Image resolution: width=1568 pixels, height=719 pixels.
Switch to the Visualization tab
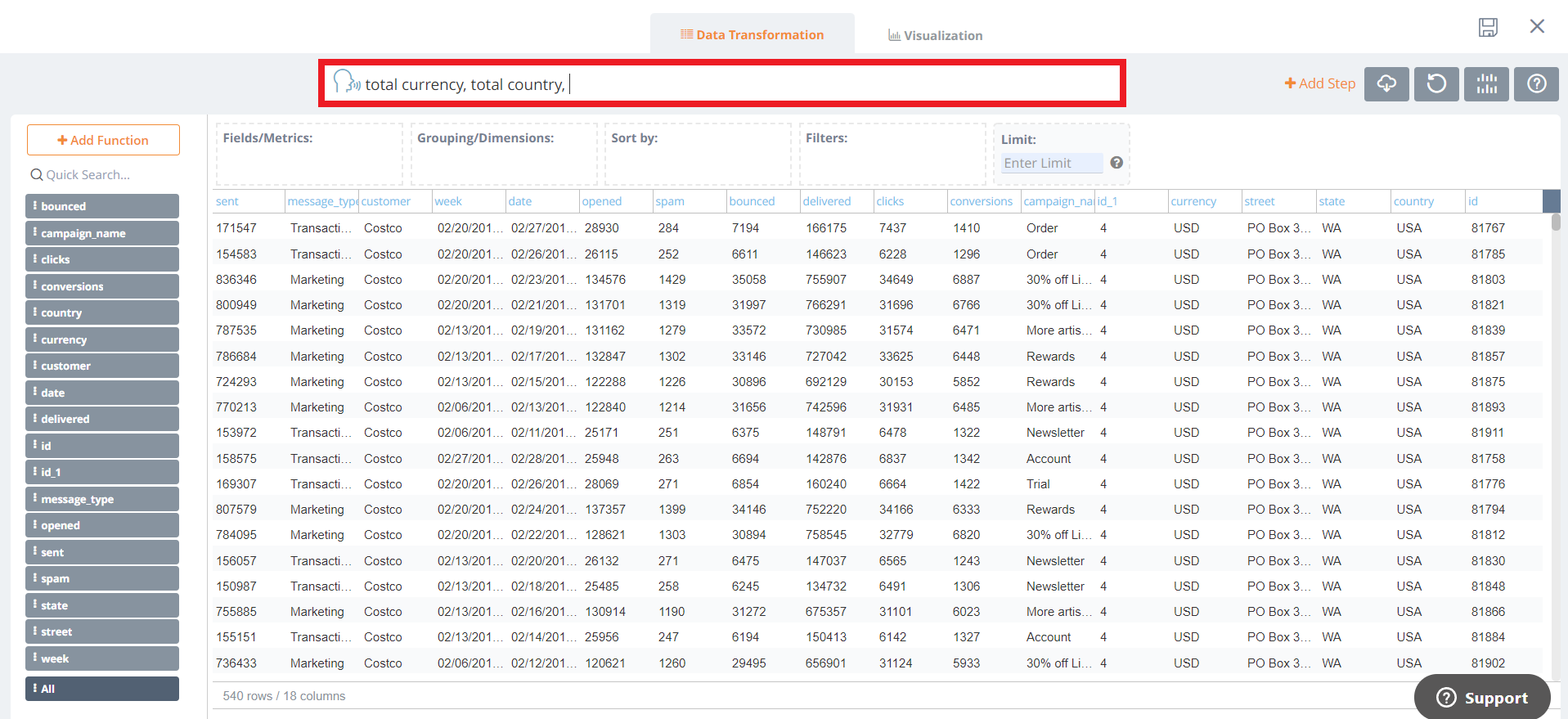coord(935,35)
